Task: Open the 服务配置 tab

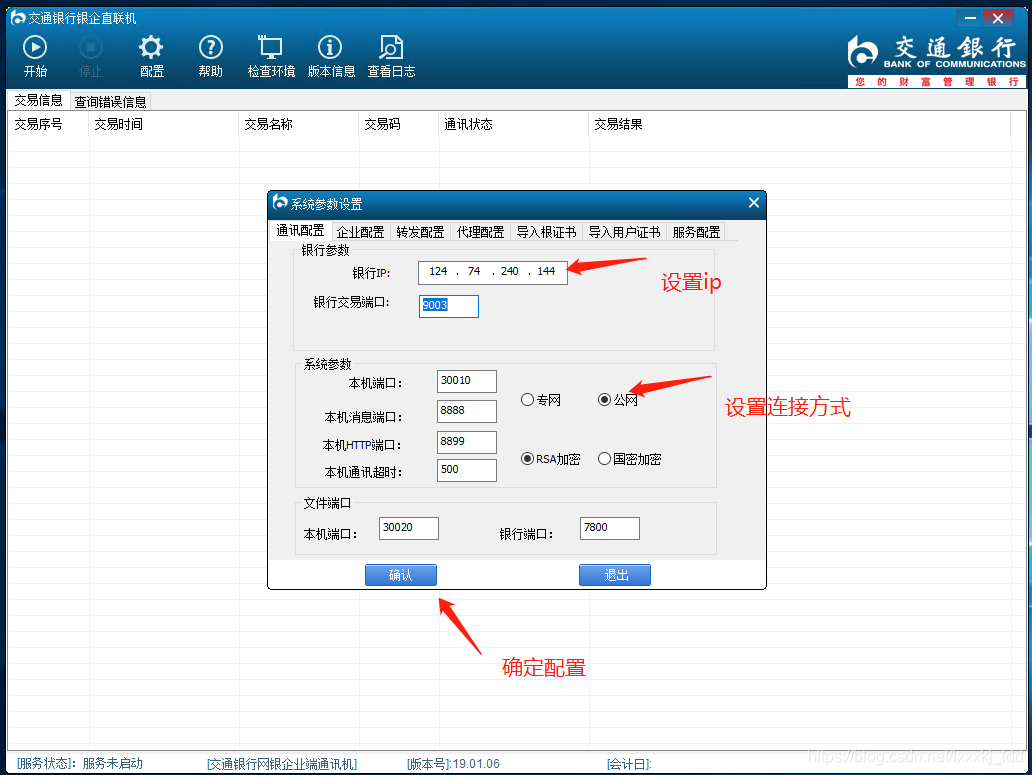Action: [696, 232]
